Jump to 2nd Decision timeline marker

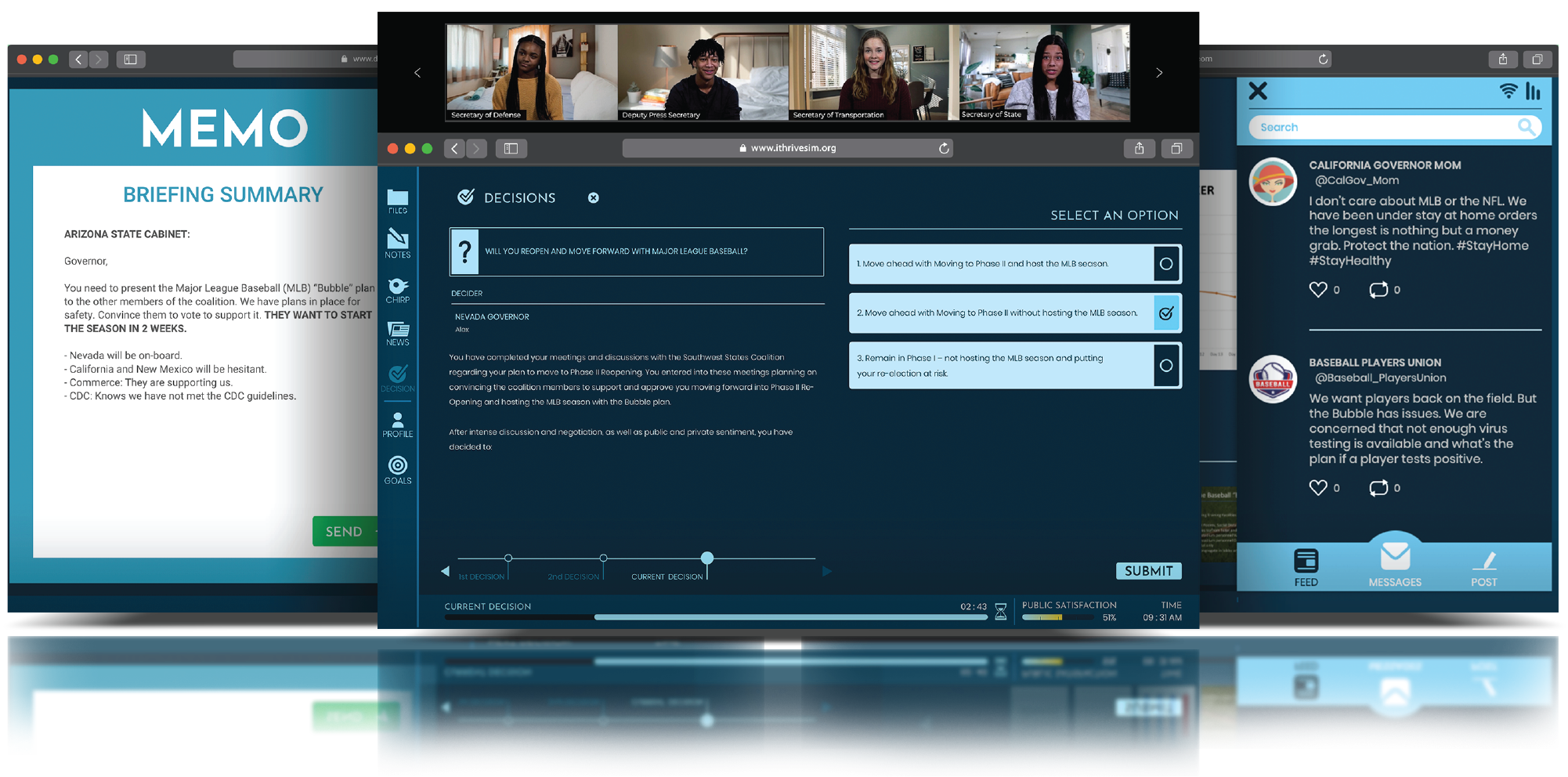[x=603, y=558]
